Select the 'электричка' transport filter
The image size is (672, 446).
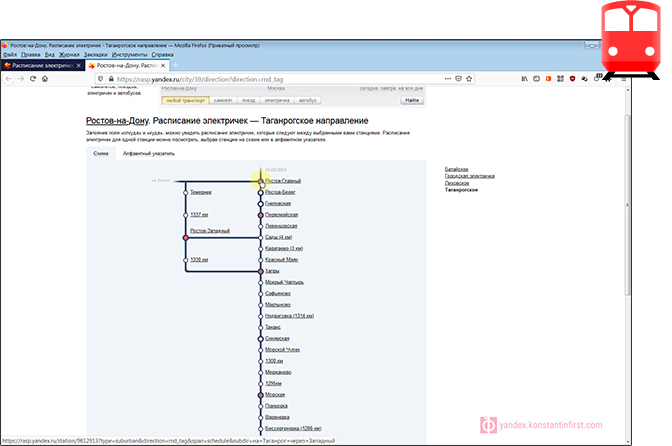tap(277, 100)
